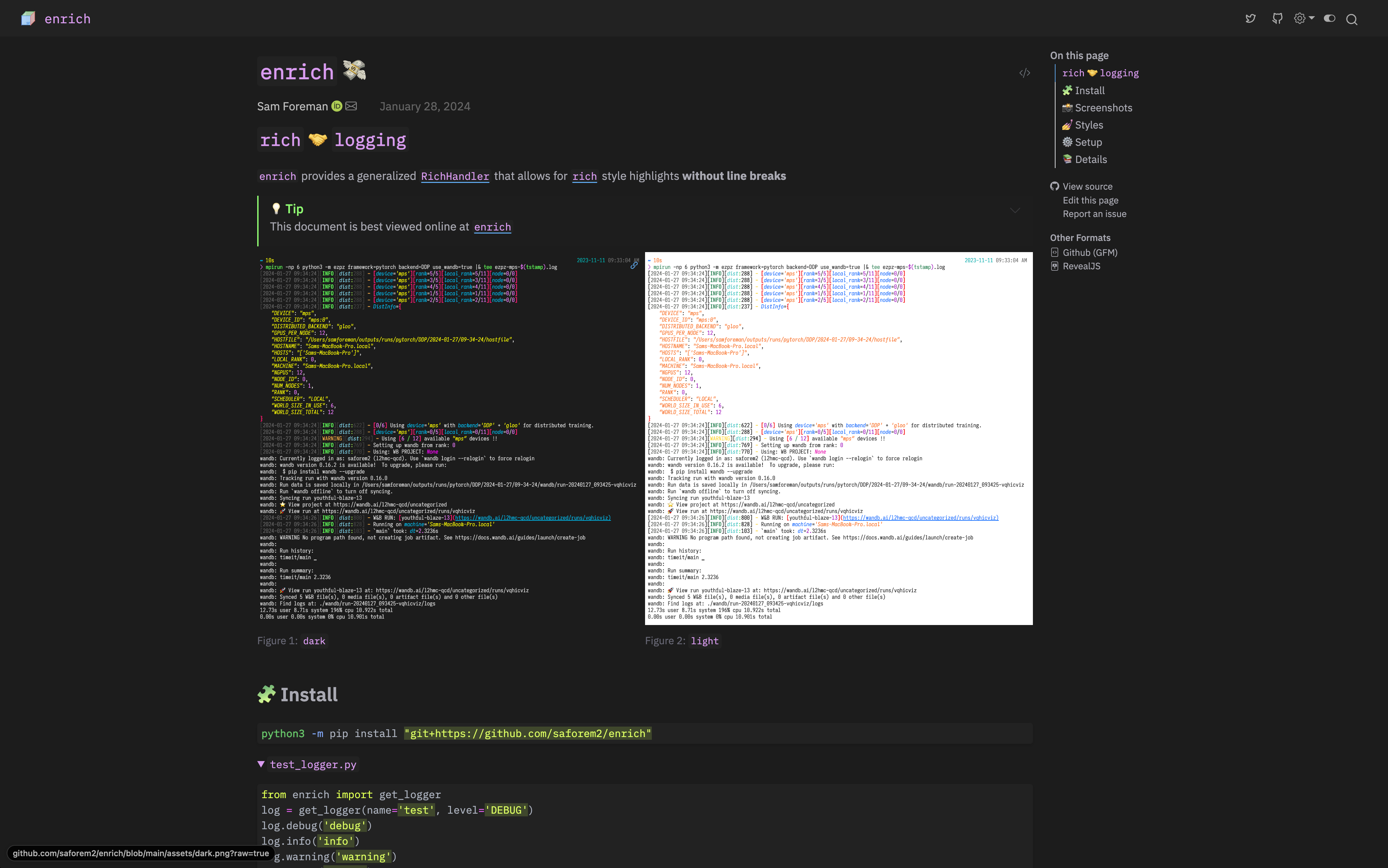Viewport: 1388px width, 868px height.
Task: Go to Install in page contents
Action: point(1089,91)
